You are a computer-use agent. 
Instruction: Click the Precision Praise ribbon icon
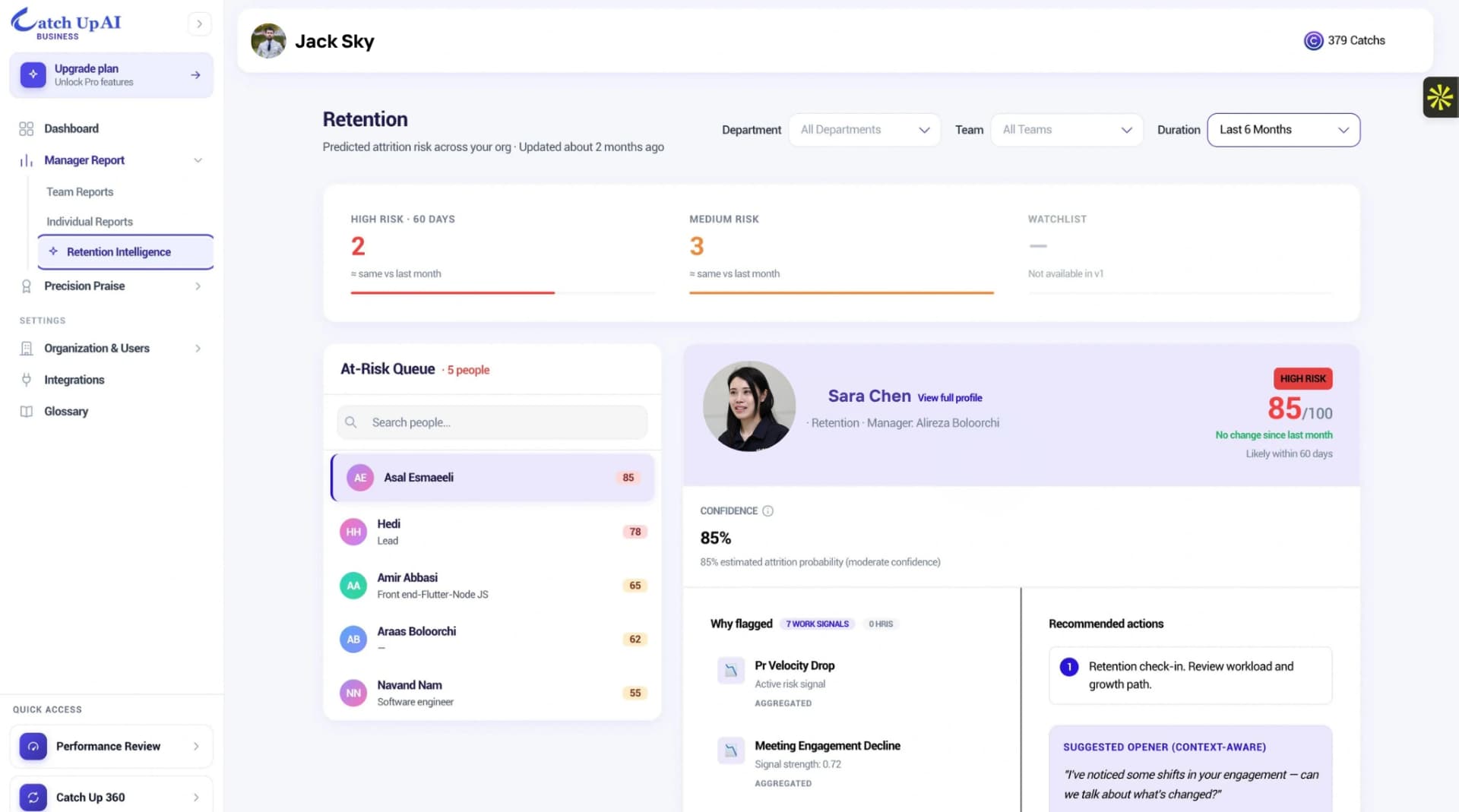pyautogui.click(x=27, y=286)
